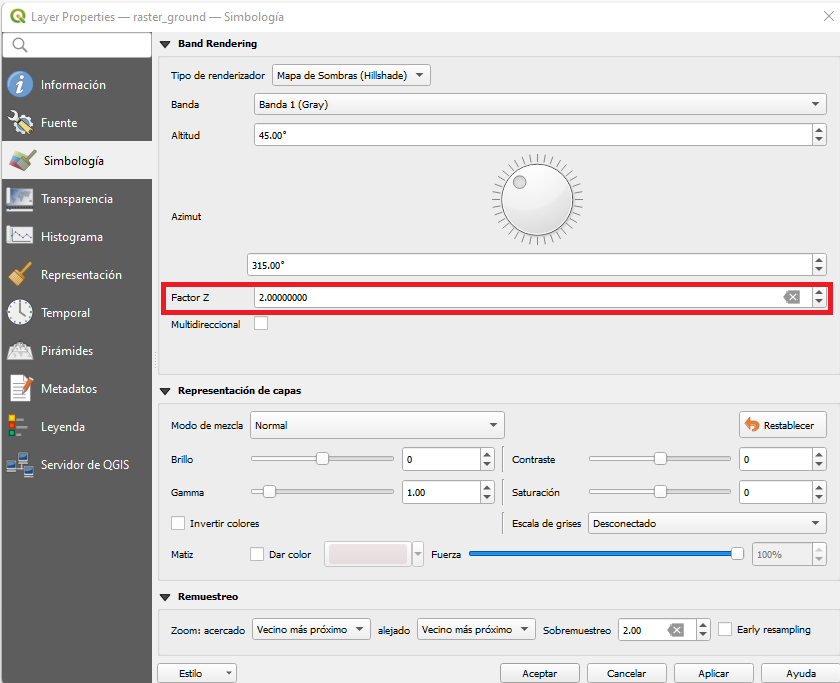Switch to the Metadatos tab
The height and width of the screenshot is (683, 840).
pos(68,389)
